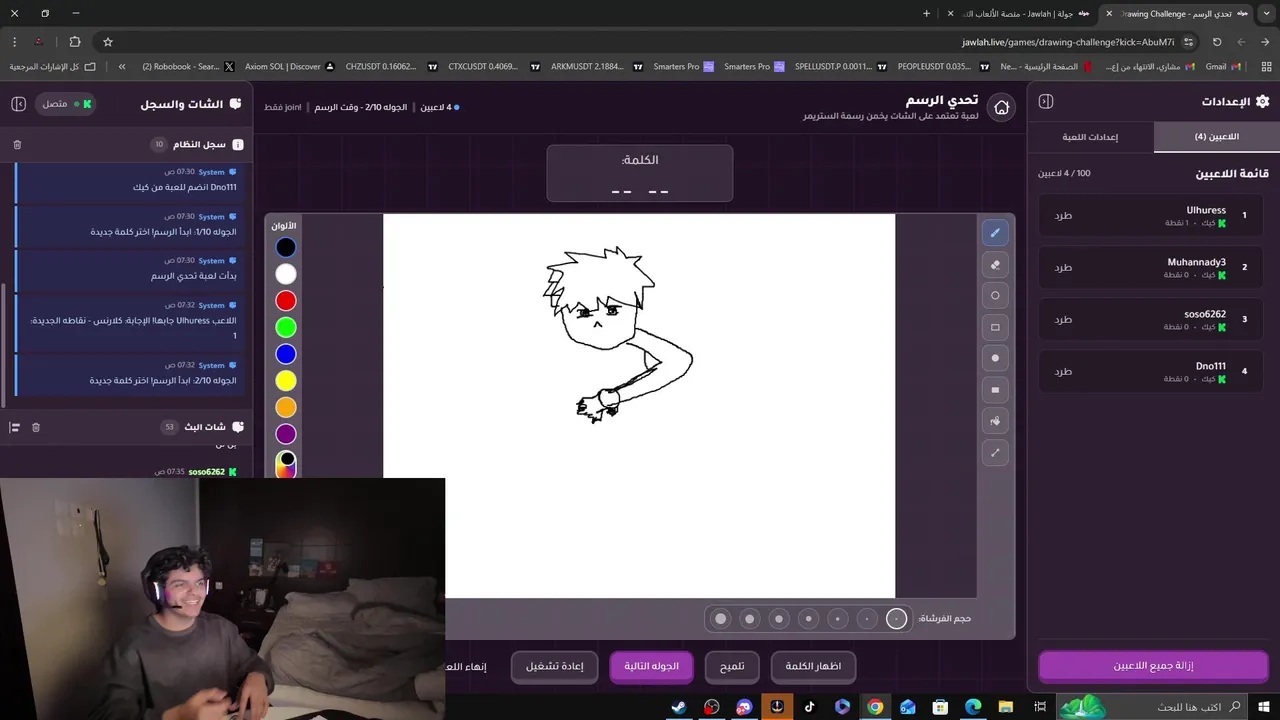Bookmark this page with star icon
Viewport: 1280px width, 720px height.
(x=108, y=42)
